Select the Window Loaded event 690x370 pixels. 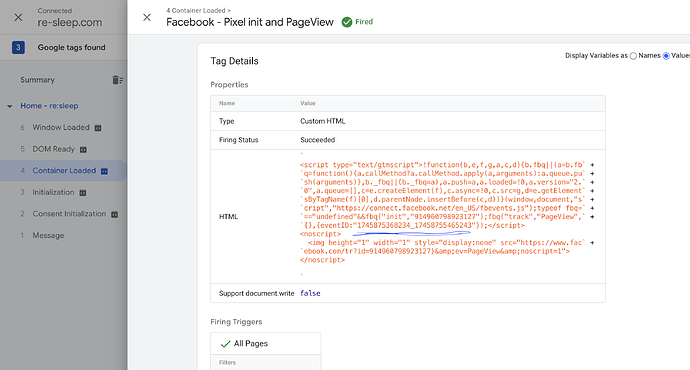click(61, 127)
